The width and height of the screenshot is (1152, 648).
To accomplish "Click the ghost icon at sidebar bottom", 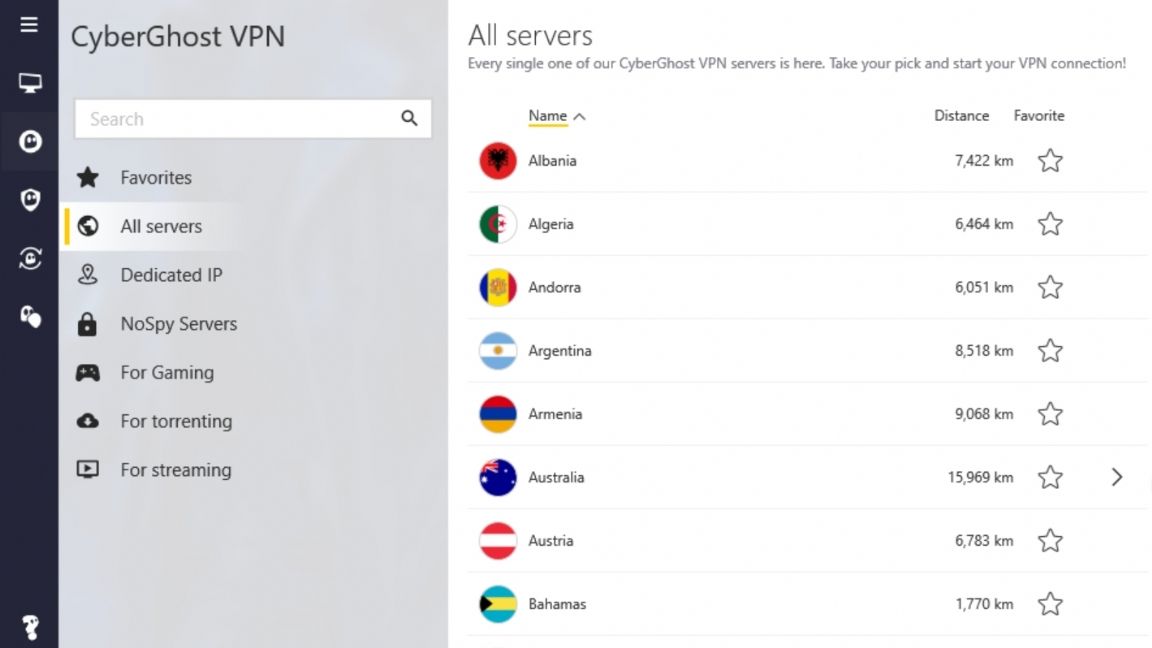I will pos(29,627).
